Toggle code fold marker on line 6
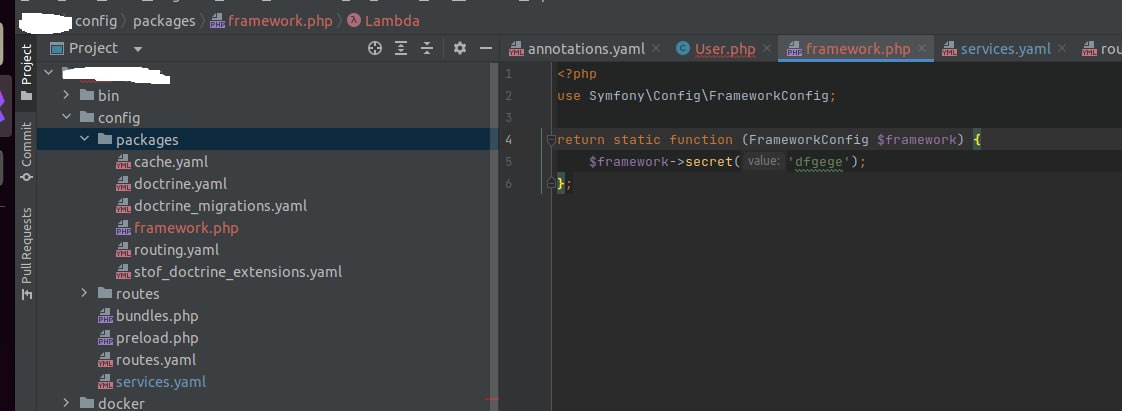 [x=552, y=184]
